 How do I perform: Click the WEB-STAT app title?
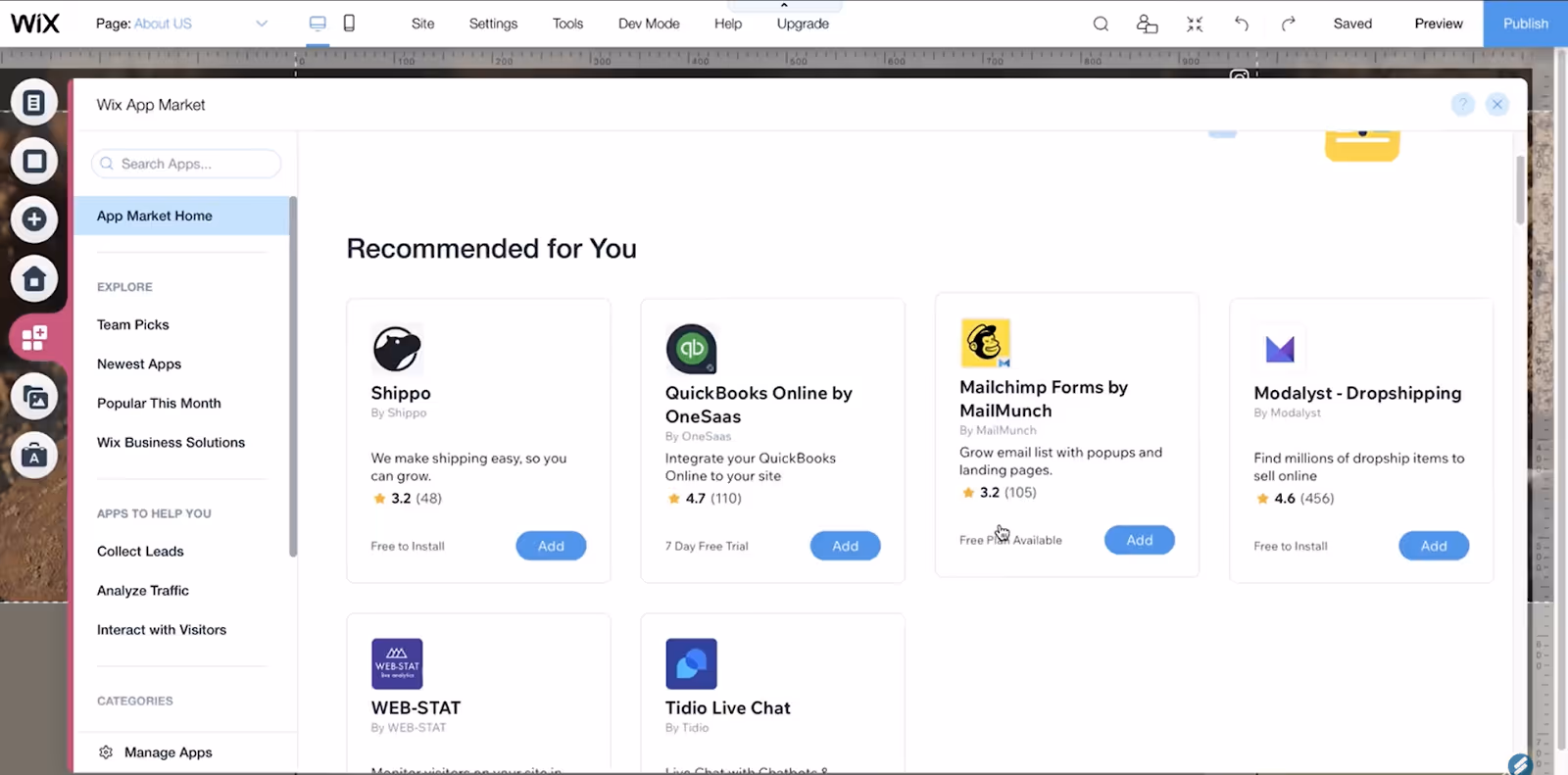416,707
